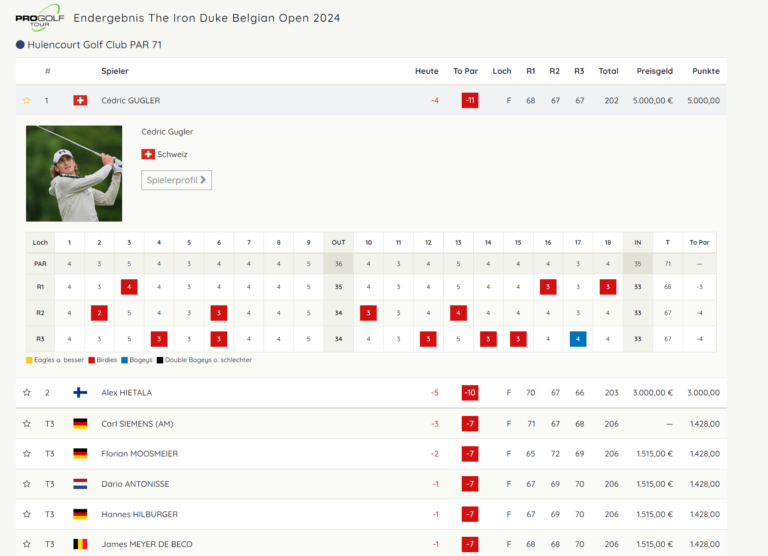Screen dimensions: 768x556
Task: Toggle favorite star for Dario Antonisse
Action: 27,484
